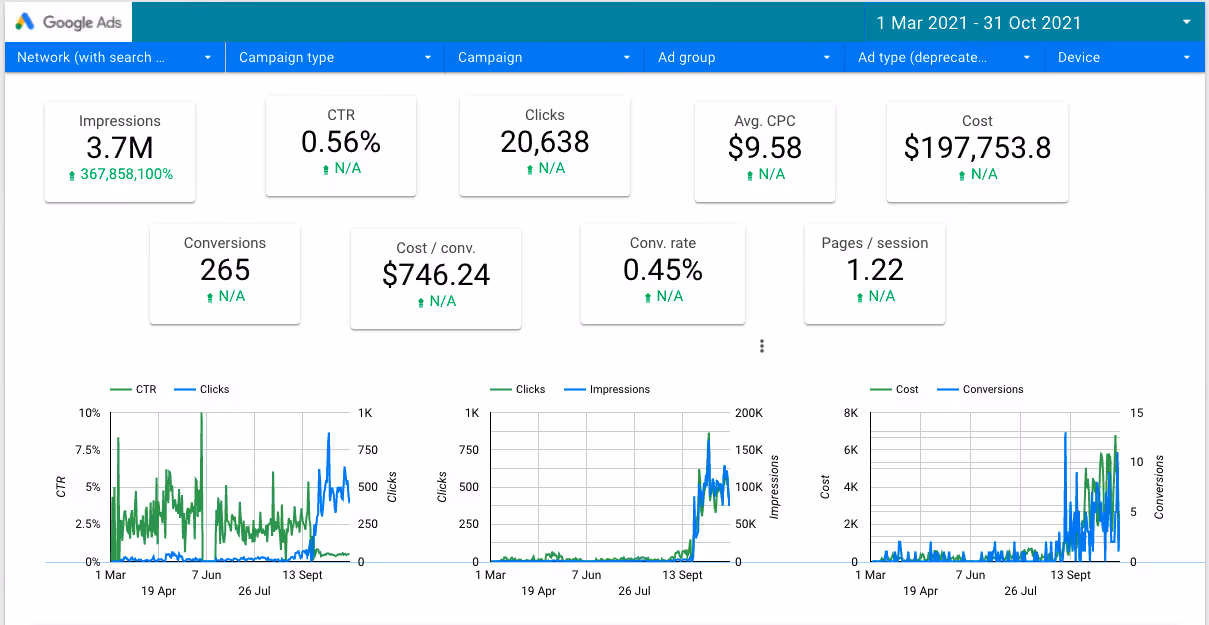Select the Clicks scorecard showing 20,638
The width and height of the screenshot is (1209, 625).
click(545, 146)
